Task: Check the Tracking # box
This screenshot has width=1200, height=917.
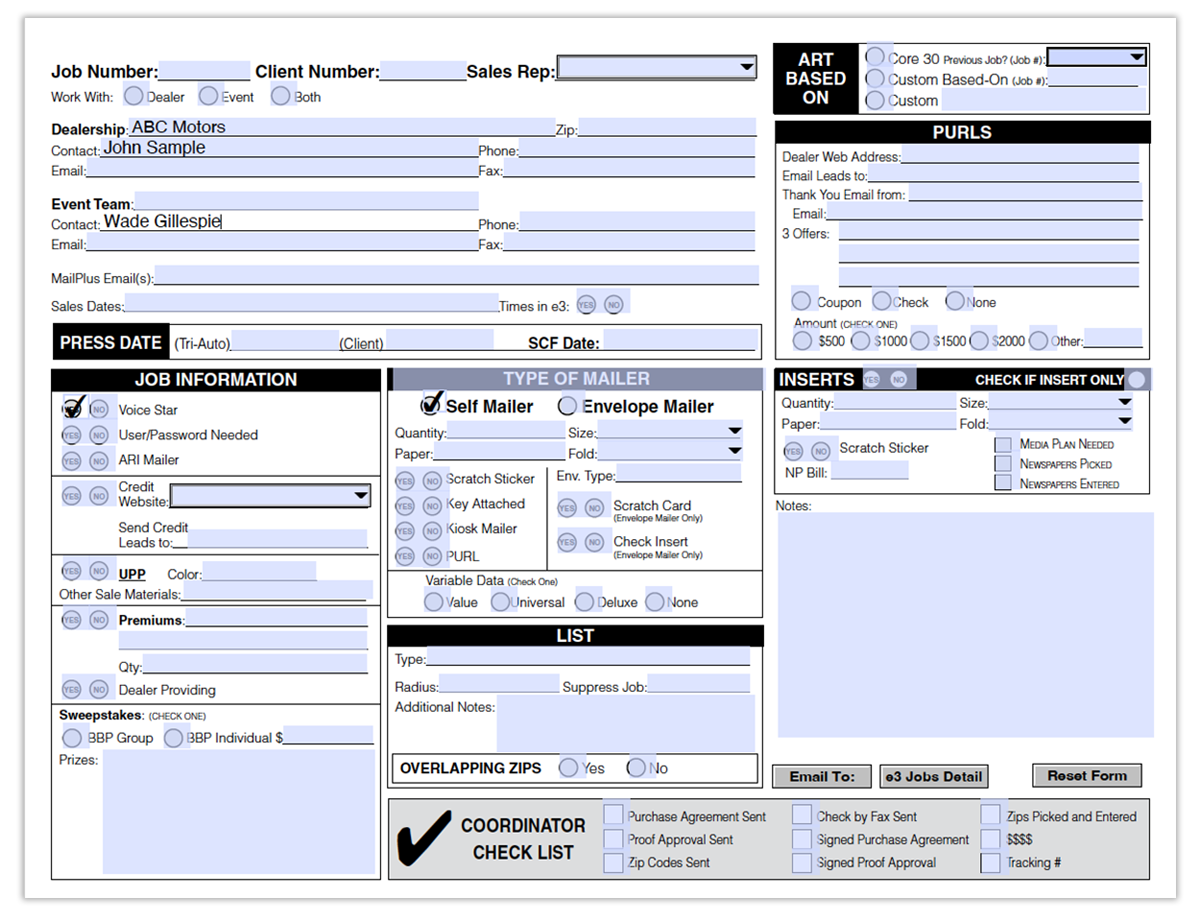Action: (x=990, y=862)
